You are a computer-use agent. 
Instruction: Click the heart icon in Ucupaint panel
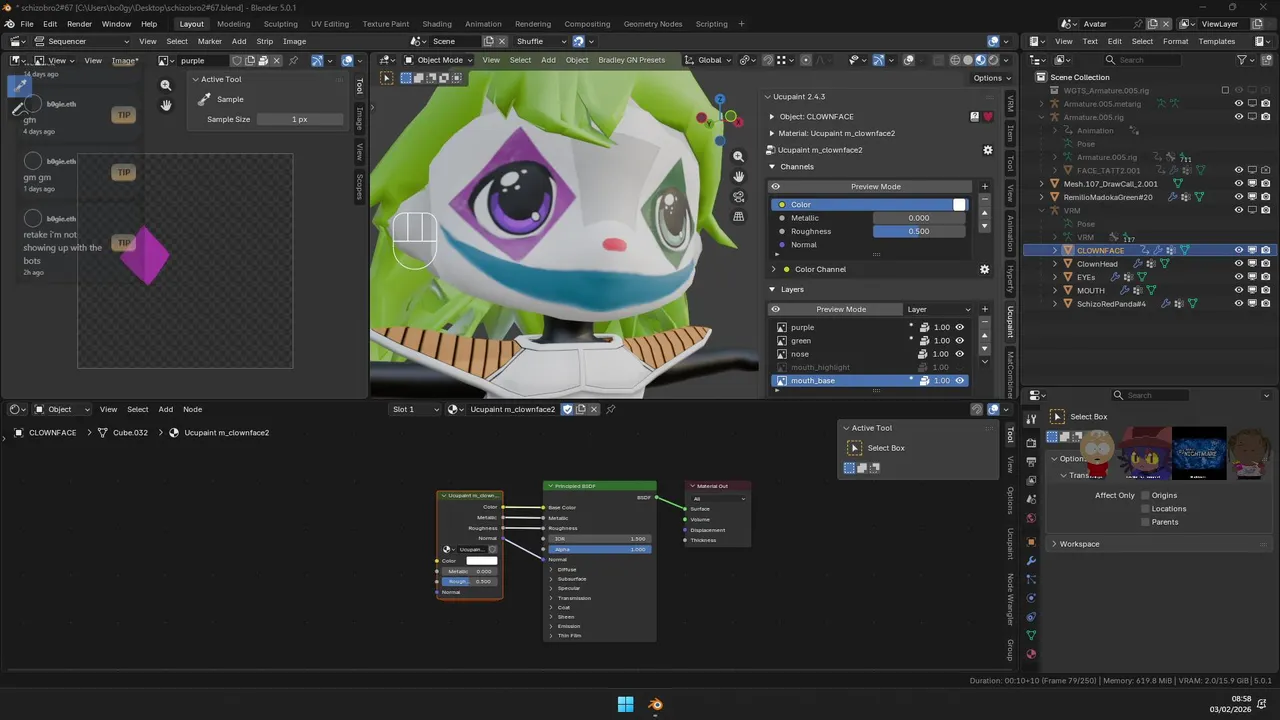click(988, 116)
